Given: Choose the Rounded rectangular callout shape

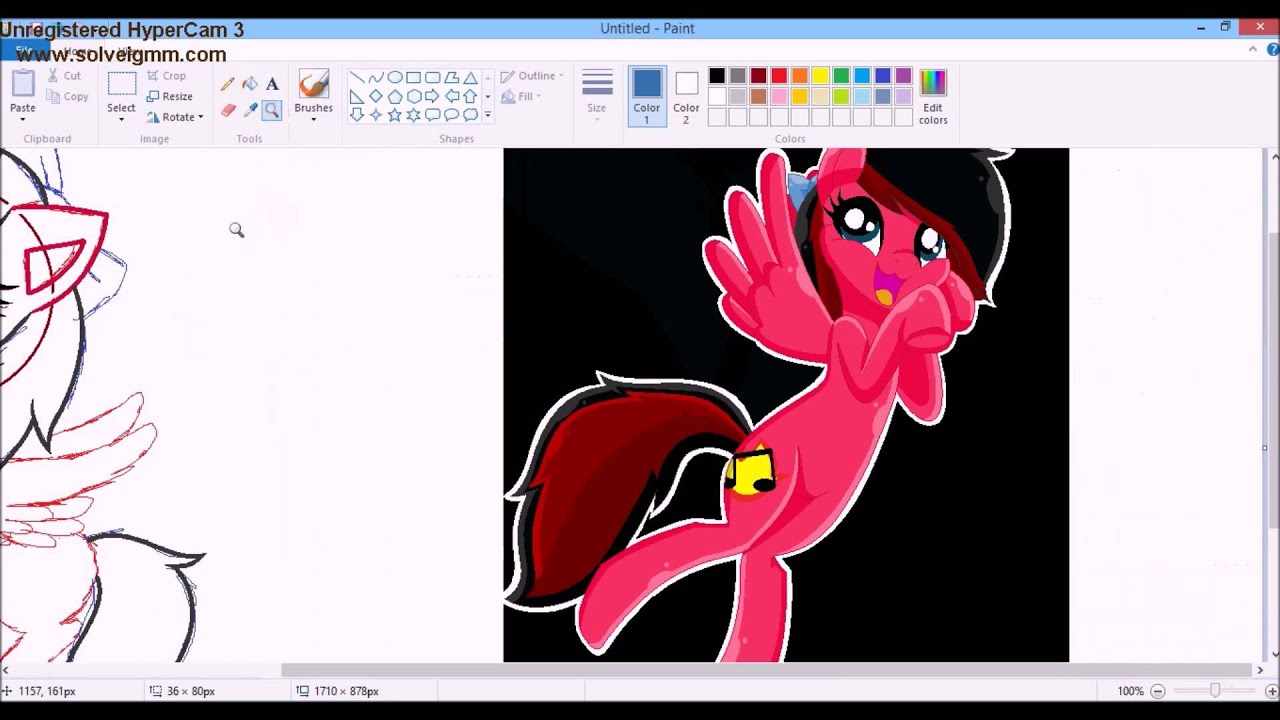Looking at the screenshot, I should [432, 115].
